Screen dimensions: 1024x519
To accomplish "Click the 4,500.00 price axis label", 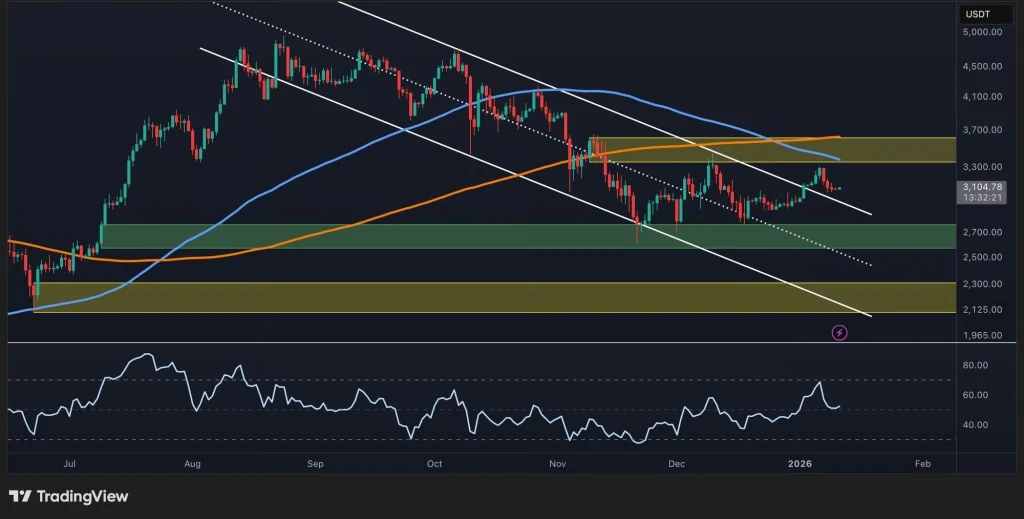I will pos(982,66).
